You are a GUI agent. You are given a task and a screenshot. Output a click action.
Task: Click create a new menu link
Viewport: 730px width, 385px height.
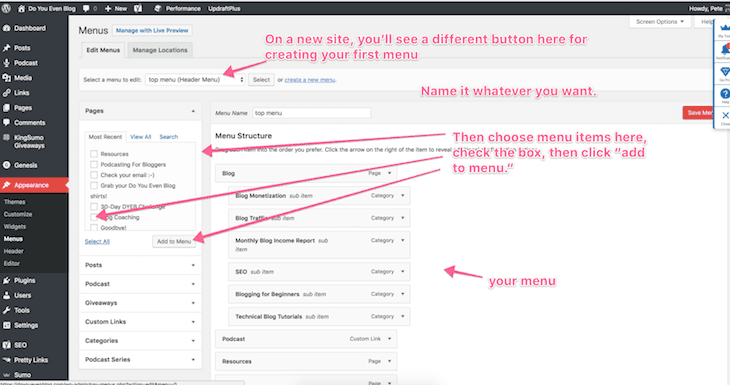(310, 80)
